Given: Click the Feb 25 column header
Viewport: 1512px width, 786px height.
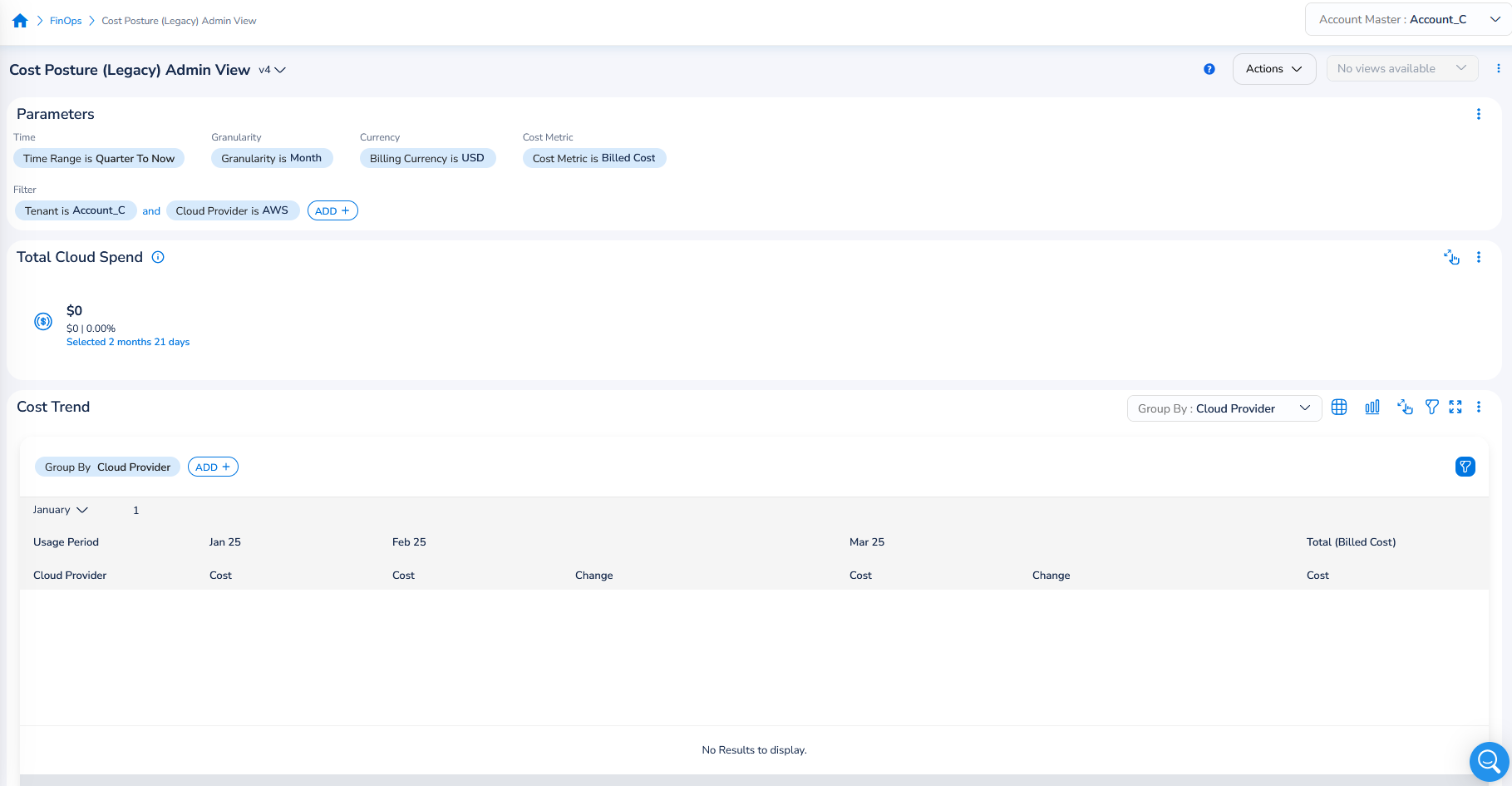Looking at the screenshot, I should point(409,542).
